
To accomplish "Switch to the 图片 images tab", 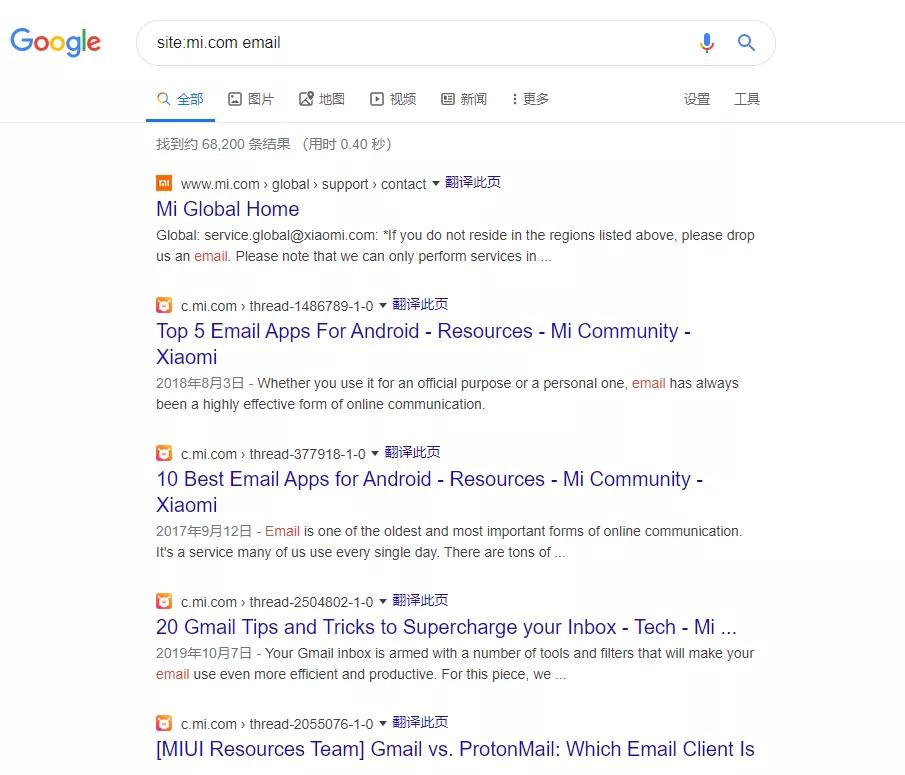I will point(250,99).
